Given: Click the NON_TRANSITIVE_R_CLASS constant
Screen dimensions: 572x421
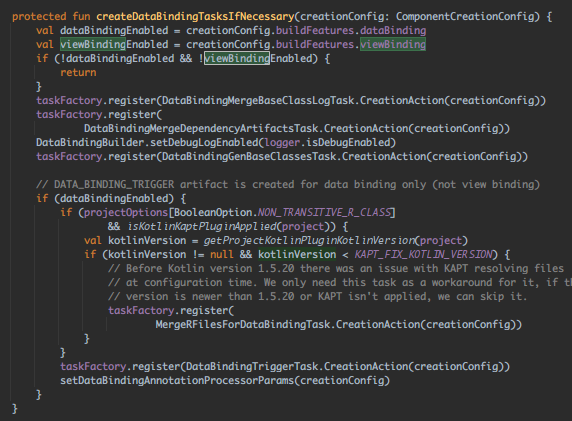Looking at the screenshot, I should tap(324, 212).
